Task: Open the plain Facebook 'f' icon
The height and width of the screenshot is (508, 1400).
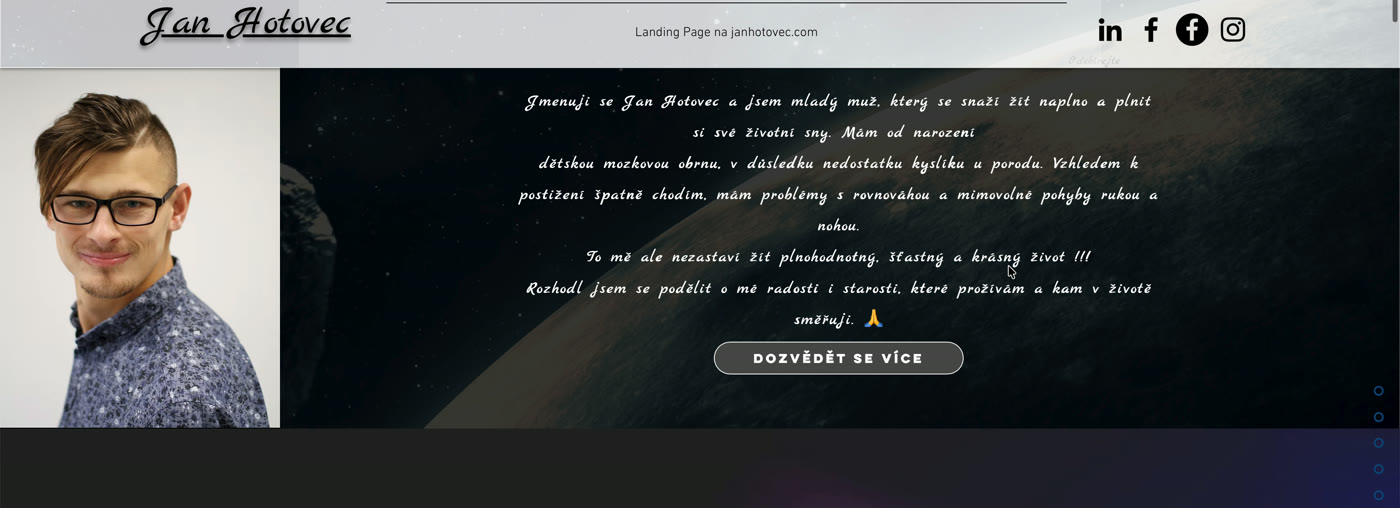Action: 1151,30
